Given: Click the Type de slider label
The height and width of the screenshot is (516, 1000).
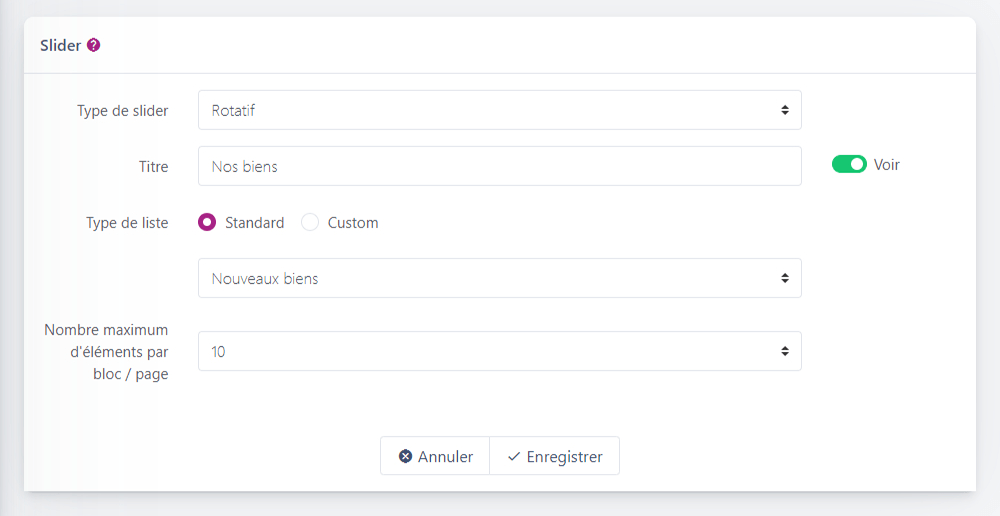Looking at the screenshot, I should pyautogui.click(x=122, y=111).
